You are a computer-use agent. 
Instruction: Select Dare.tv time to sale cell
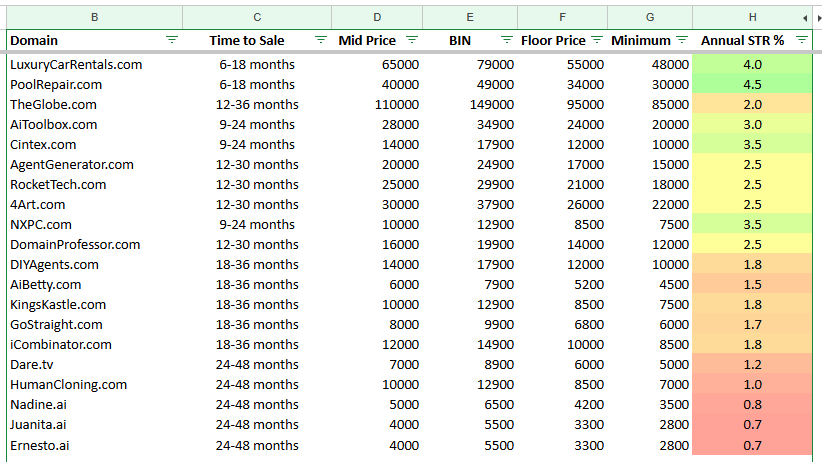click(257, 364)
